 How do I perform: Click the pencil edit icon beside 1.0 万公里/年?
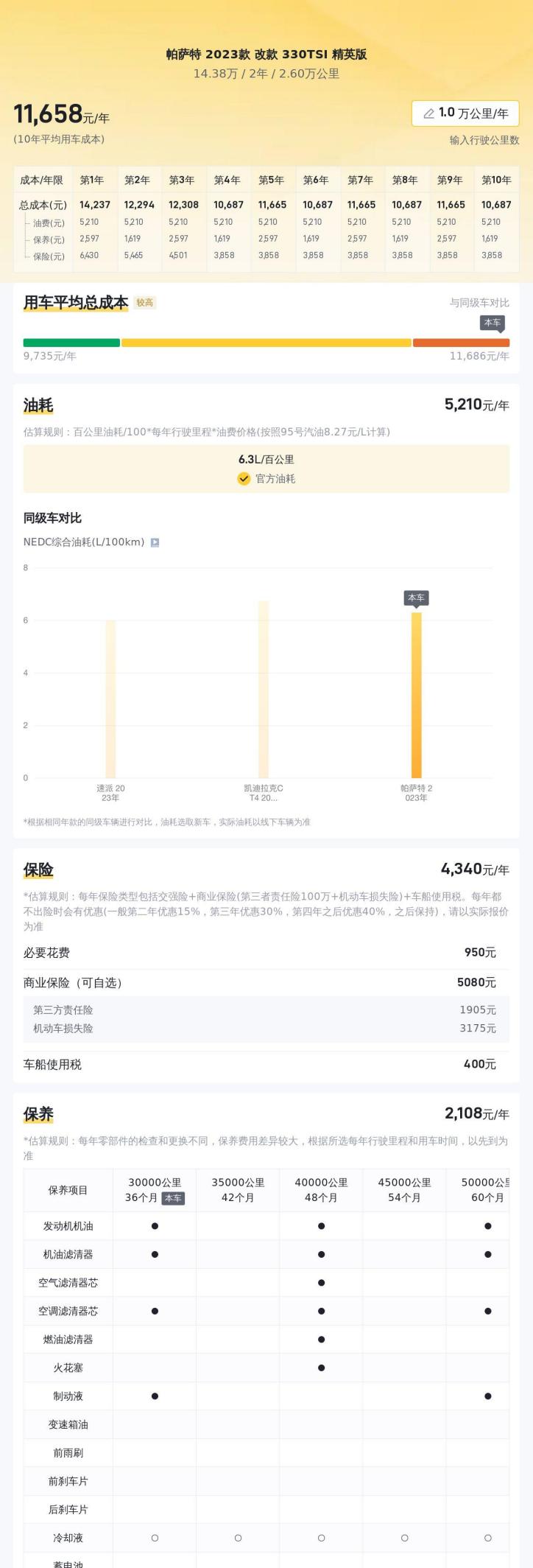tap(428, 113)
